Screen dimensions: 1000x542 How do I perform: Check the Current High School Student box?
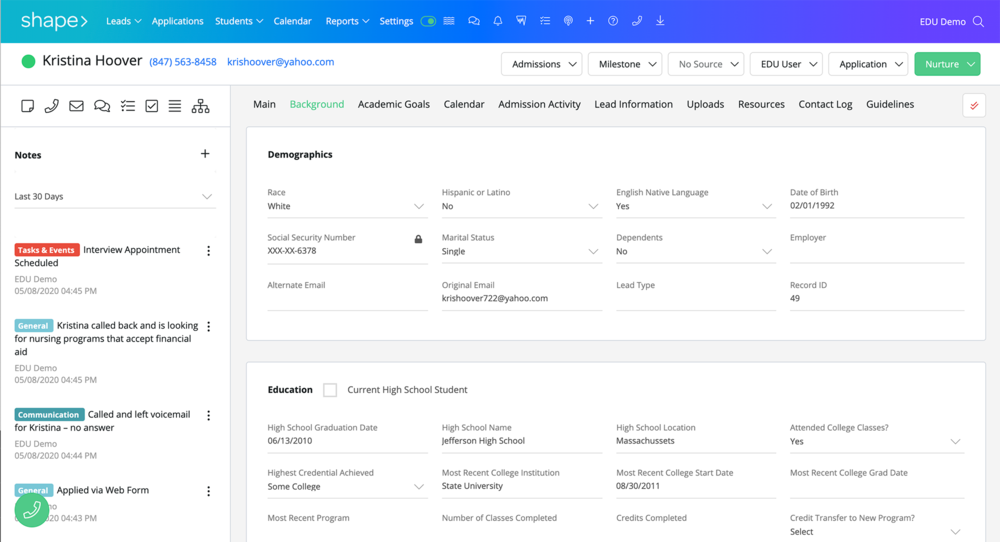point(330,390)
